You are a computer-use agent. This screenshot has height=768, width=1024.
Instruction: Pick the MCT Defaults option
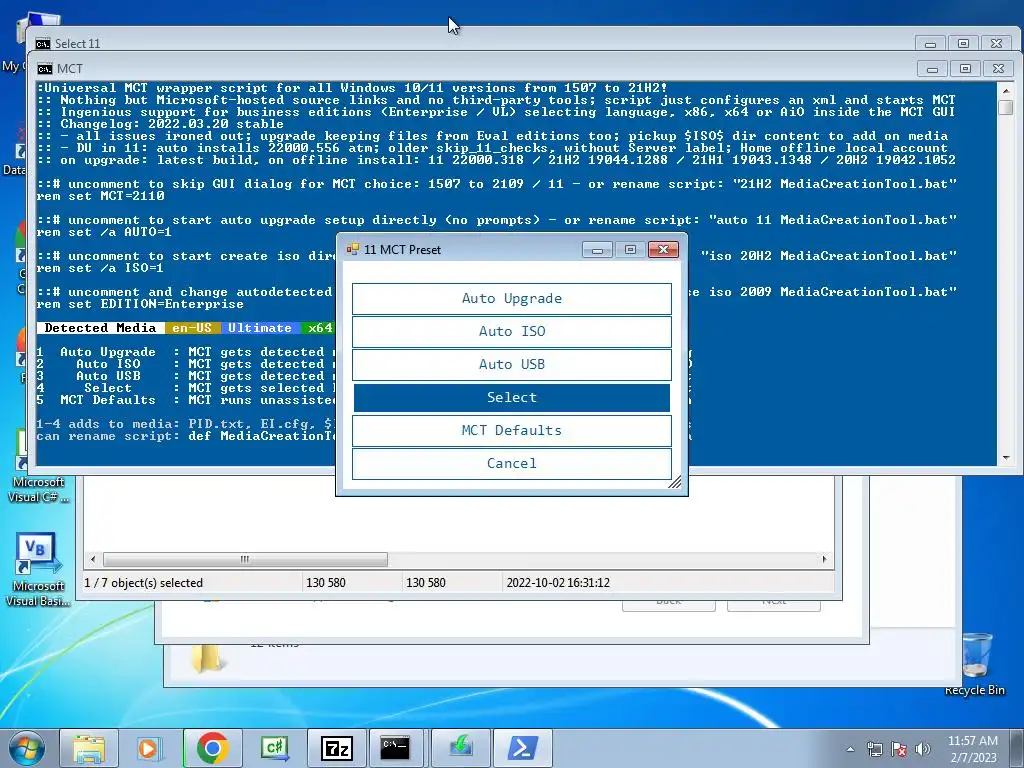(x=511, y=430)
